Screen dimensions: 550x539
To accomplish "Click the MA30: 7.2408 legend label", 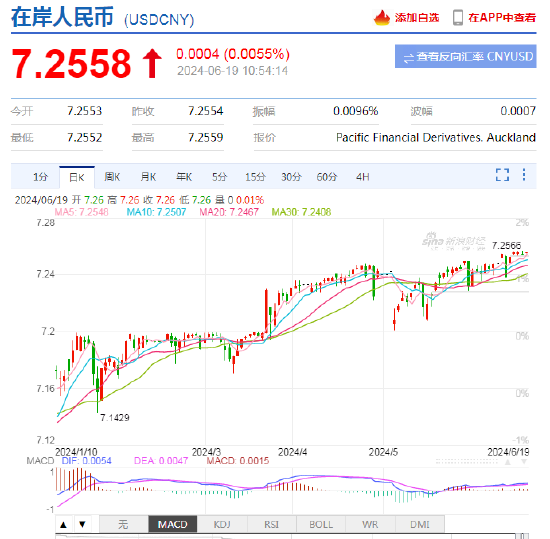I will point(301,212).
